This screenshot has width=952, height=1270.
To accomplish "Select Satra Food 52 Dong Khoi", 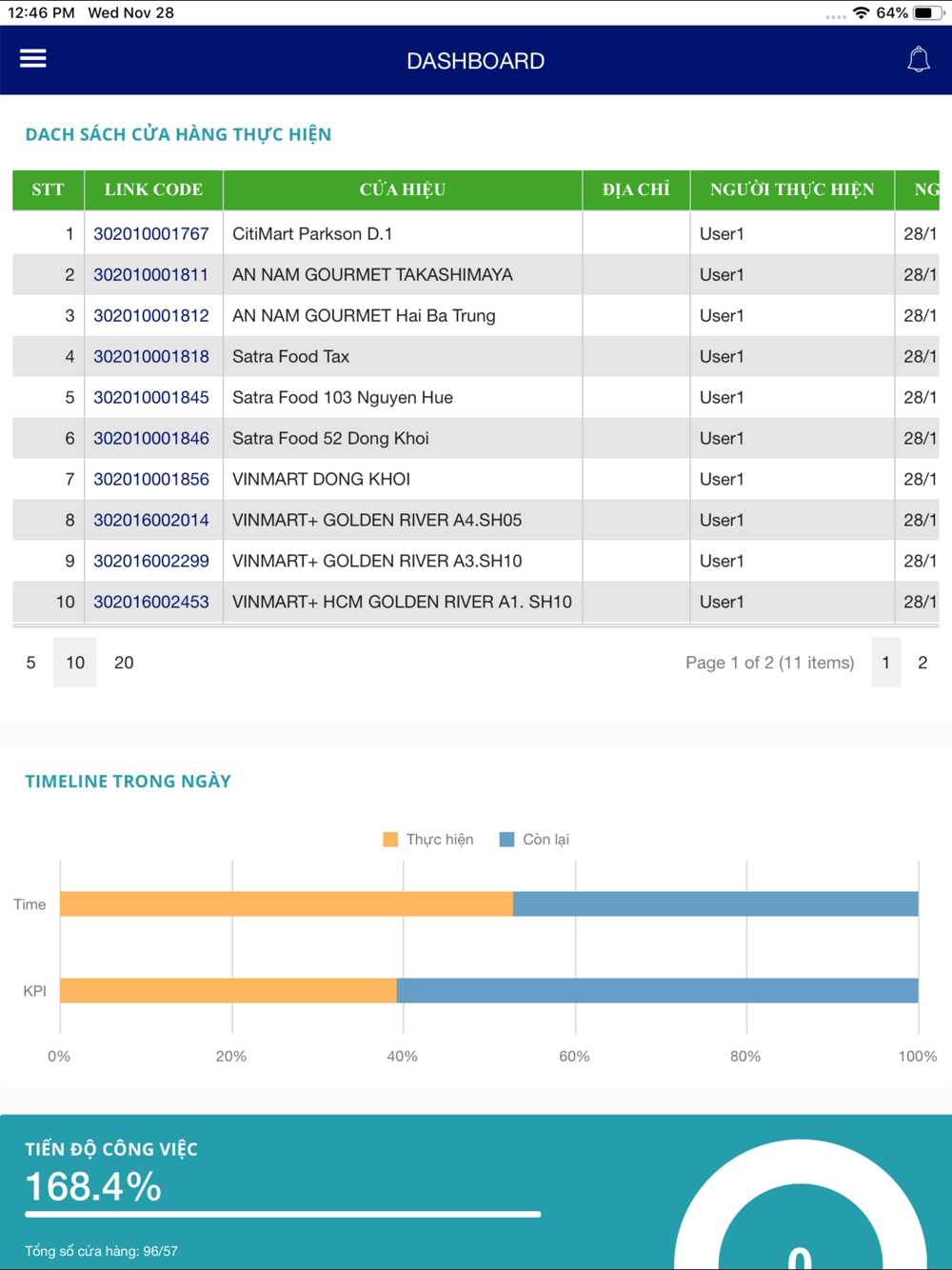I will point(330,439).
